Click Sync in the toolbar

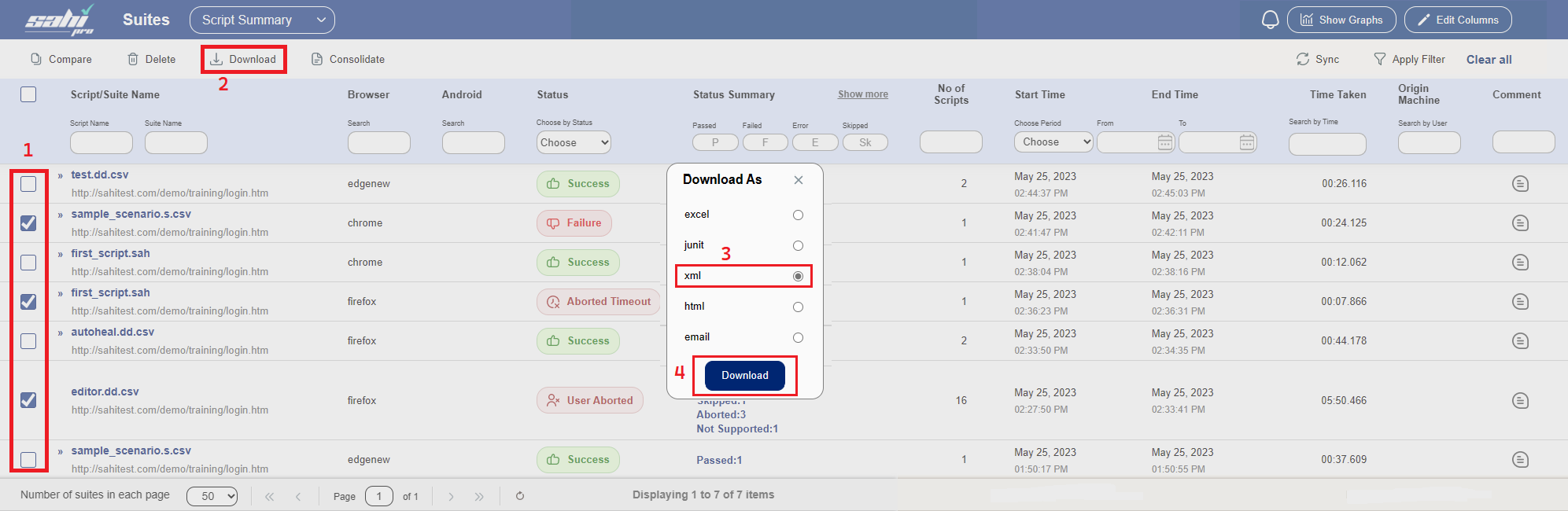pyautogui.click(x=1318, y=60)
